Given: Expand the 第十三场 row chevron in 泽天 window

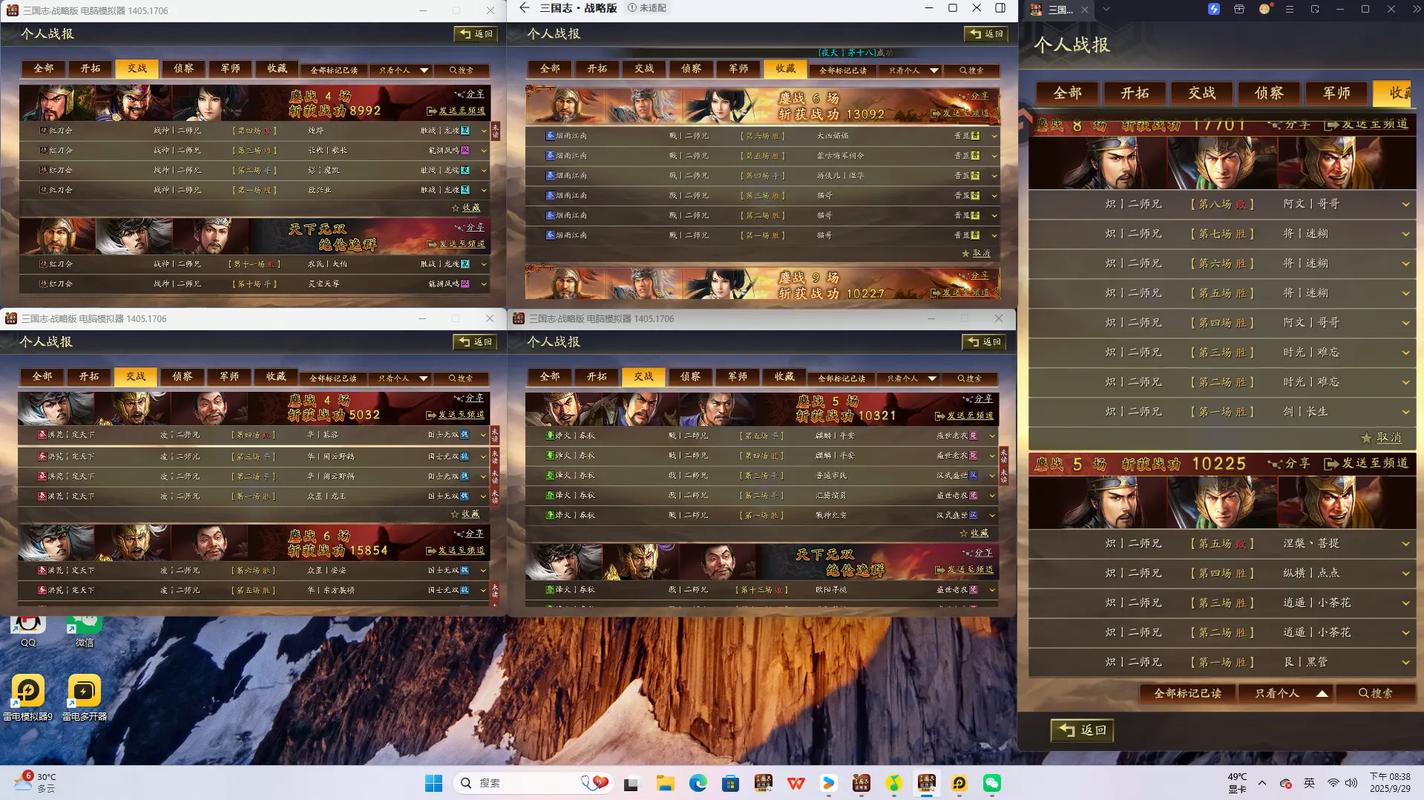Looking at the screenshot, I should (992, 590).
